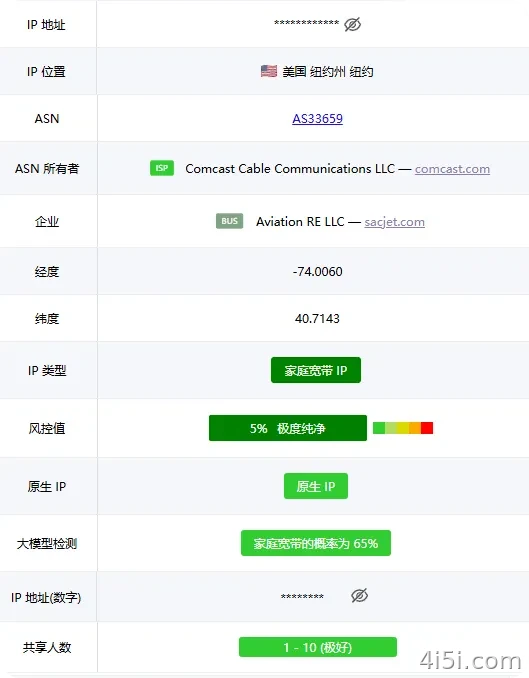Viewport: 529px width, 678px height.
Task: Click the 风控值 row label
Action: pyautogui.click(x=47, y=428)
